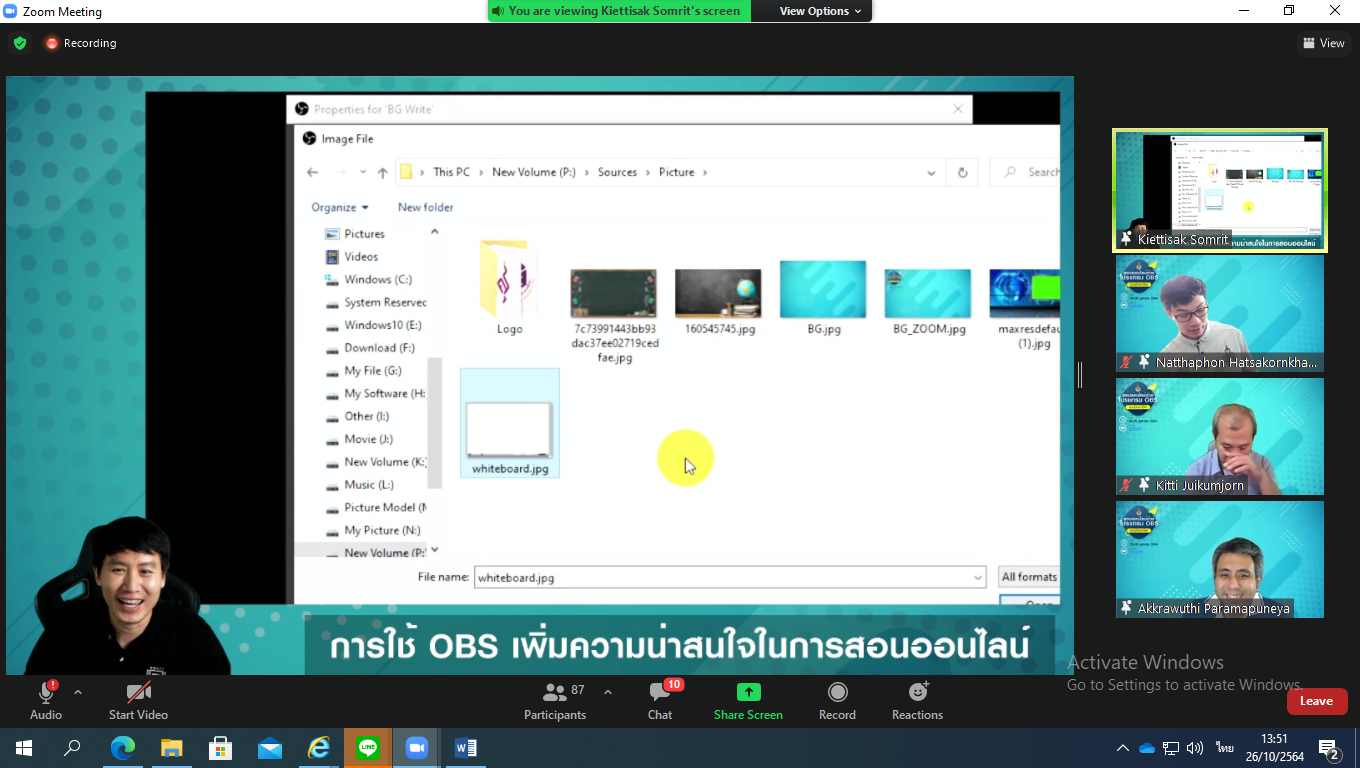The height and width of the screenshot is (768, 1360).
Task: Switch the Thai input language indicator
Action: tap(1224, 747)
